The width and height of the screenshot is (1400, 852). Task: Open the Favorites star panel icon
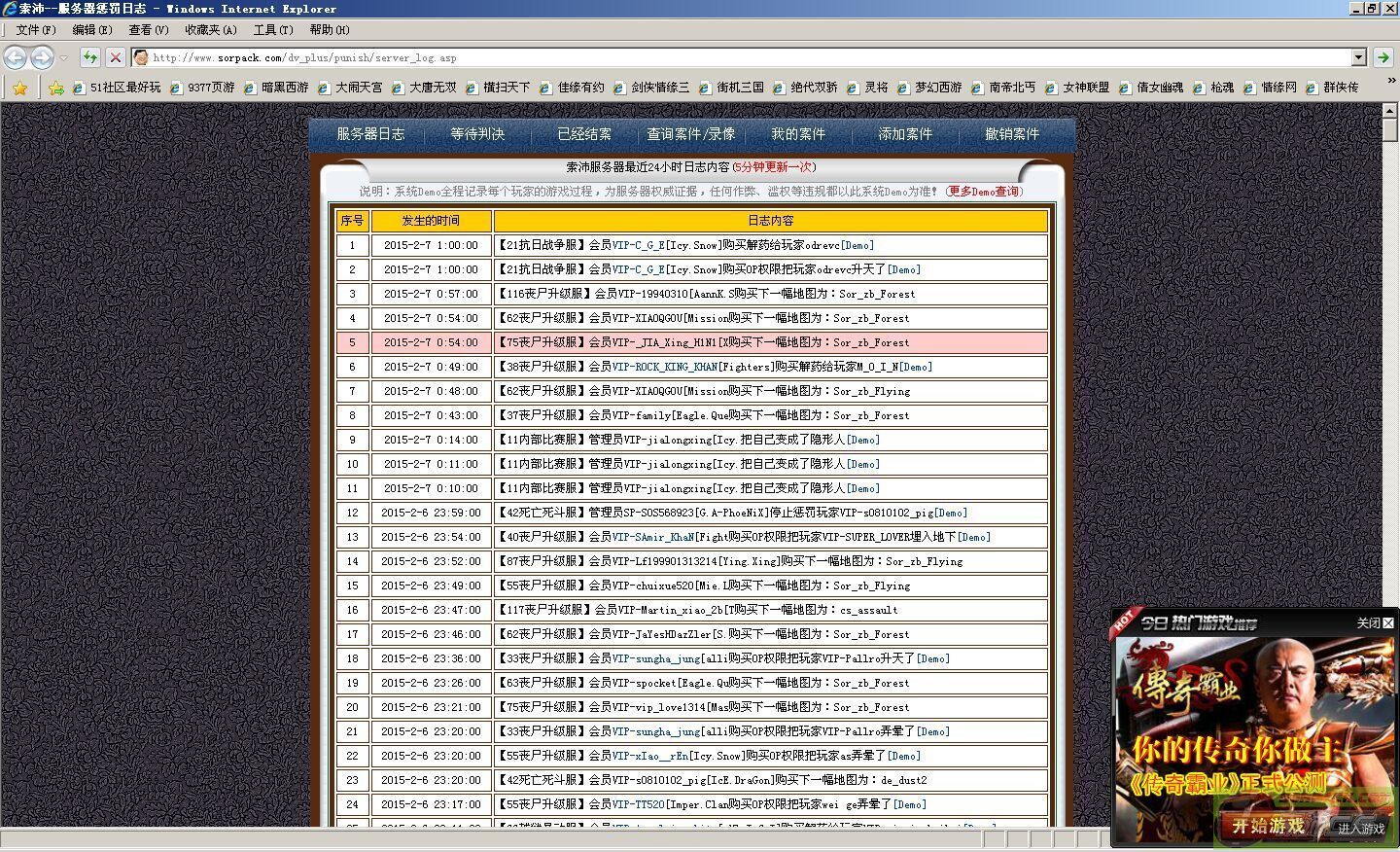(x=19, y=88)
